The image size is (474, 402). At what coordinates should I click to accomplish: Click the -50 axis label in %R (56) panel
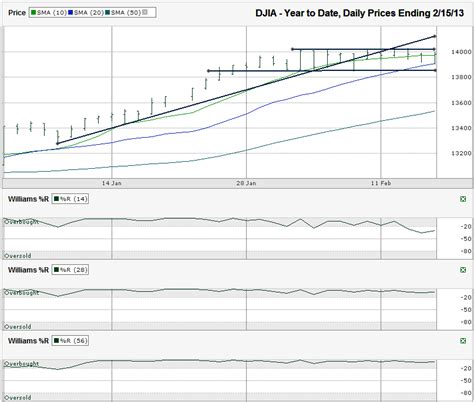pos(466,381)
